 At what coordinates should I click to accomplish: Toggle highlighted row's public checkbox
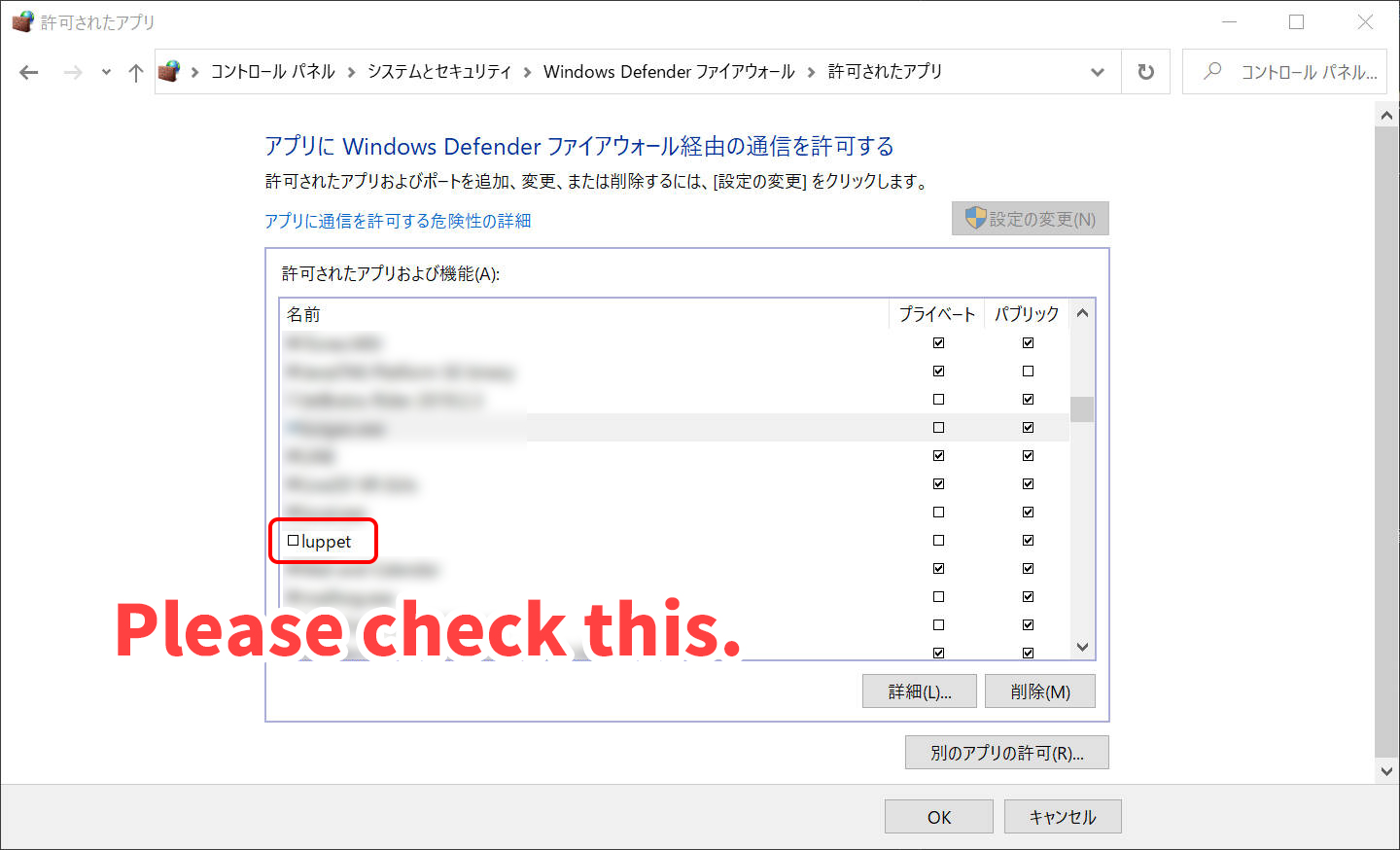click(1028, 427)
